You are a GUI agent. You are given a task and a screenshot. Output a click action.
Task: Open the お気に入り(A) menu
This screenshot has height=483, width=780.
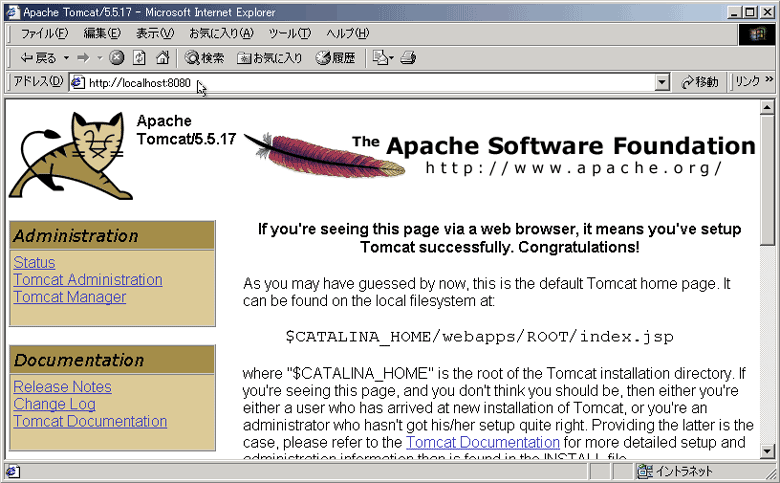coord(221,33)
